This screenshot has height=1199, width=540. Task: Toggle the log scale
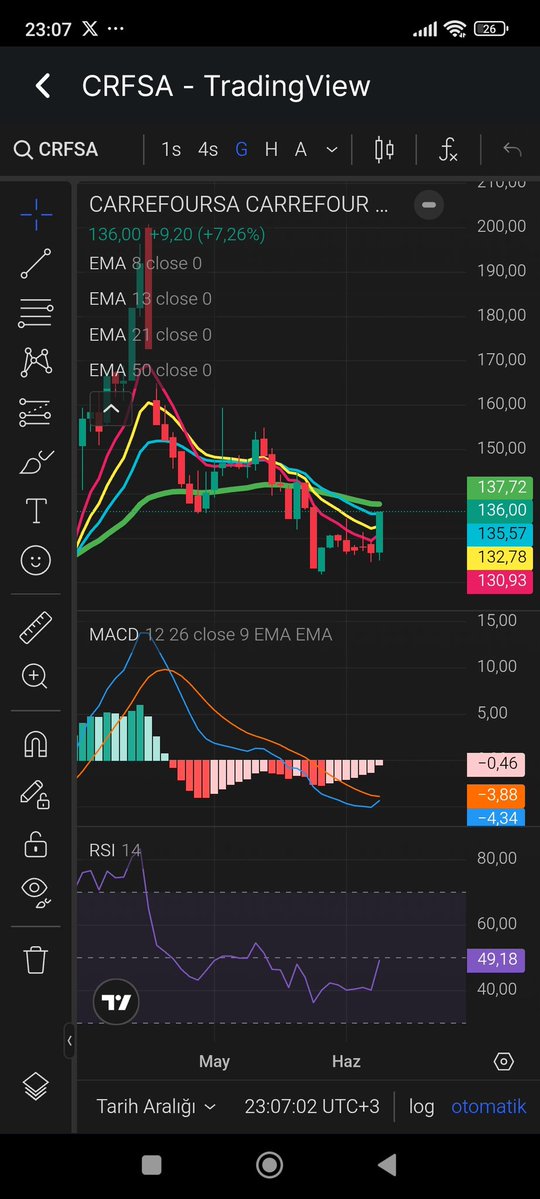[421, 1106]
